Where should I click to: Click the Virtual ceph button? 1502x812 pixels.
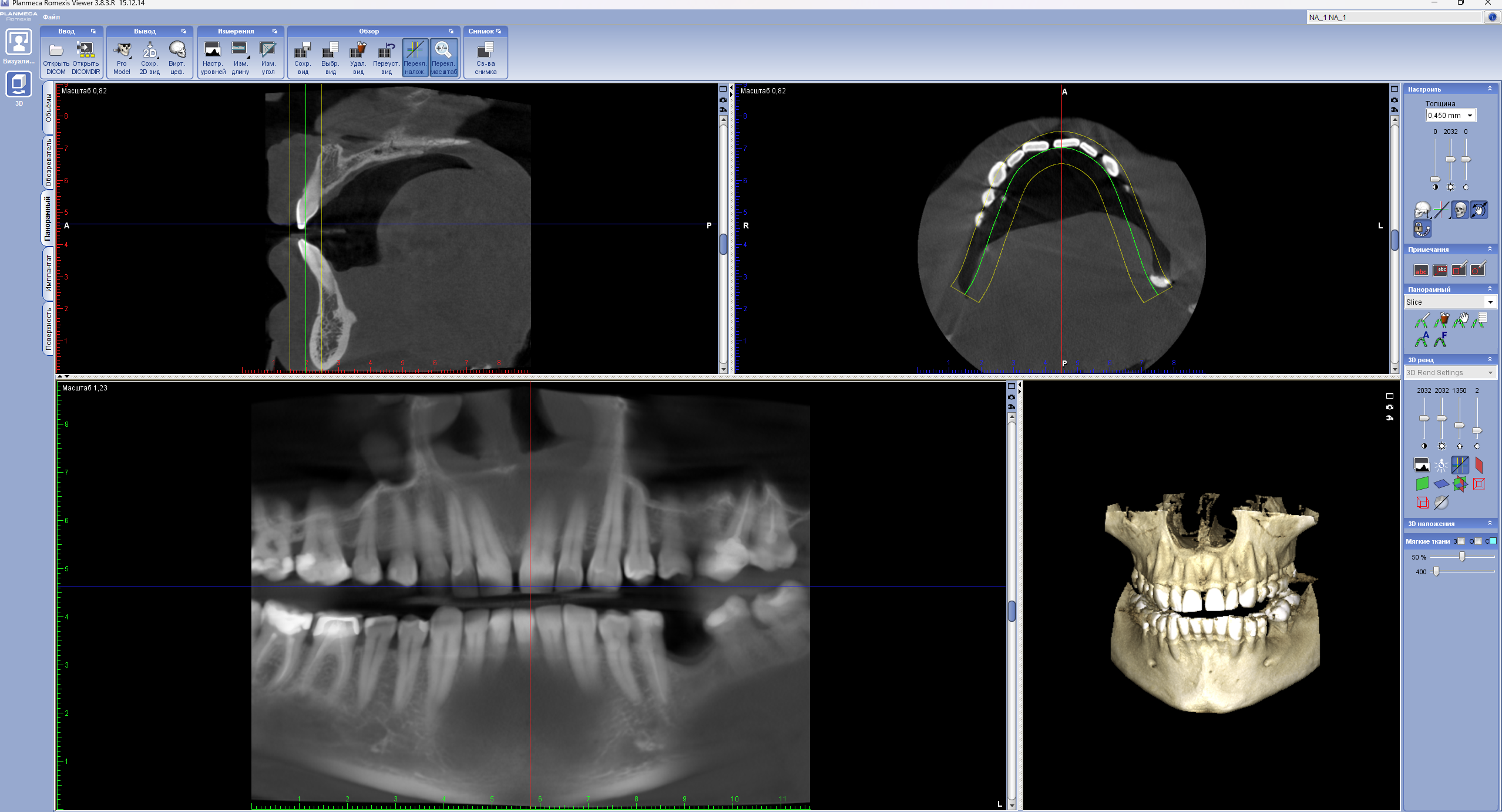[x=177, y=58]
